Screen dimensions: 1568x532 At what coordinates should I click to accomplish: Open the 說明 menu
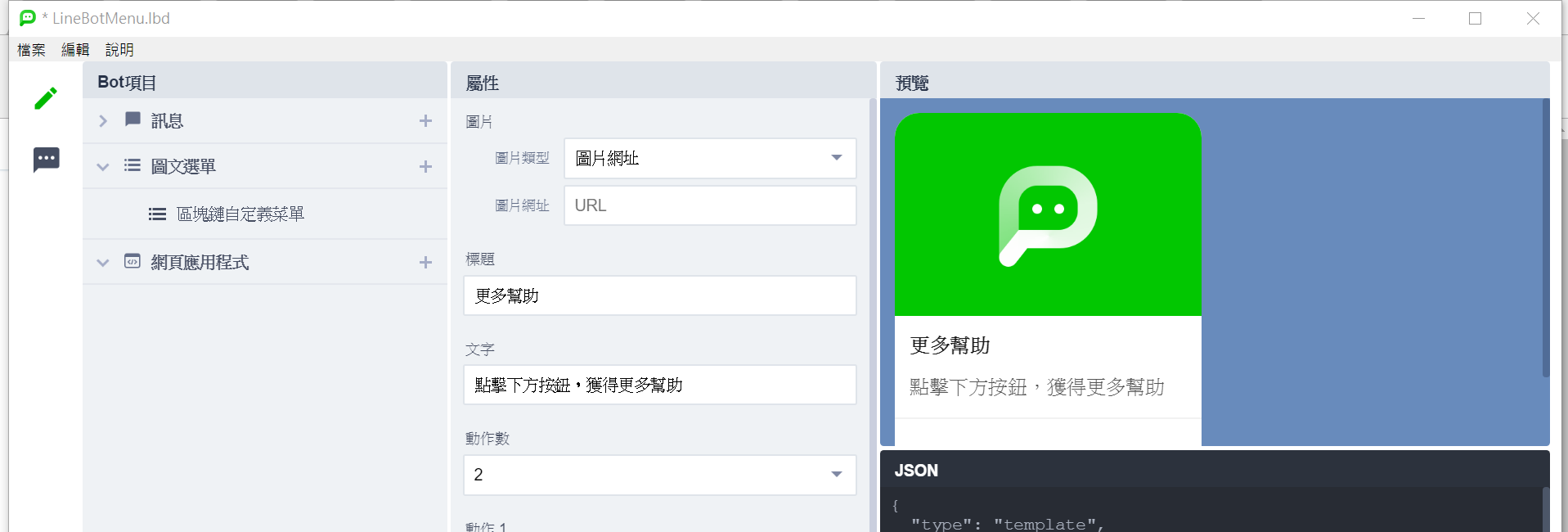pyautogui.click(x=119, y=50)
